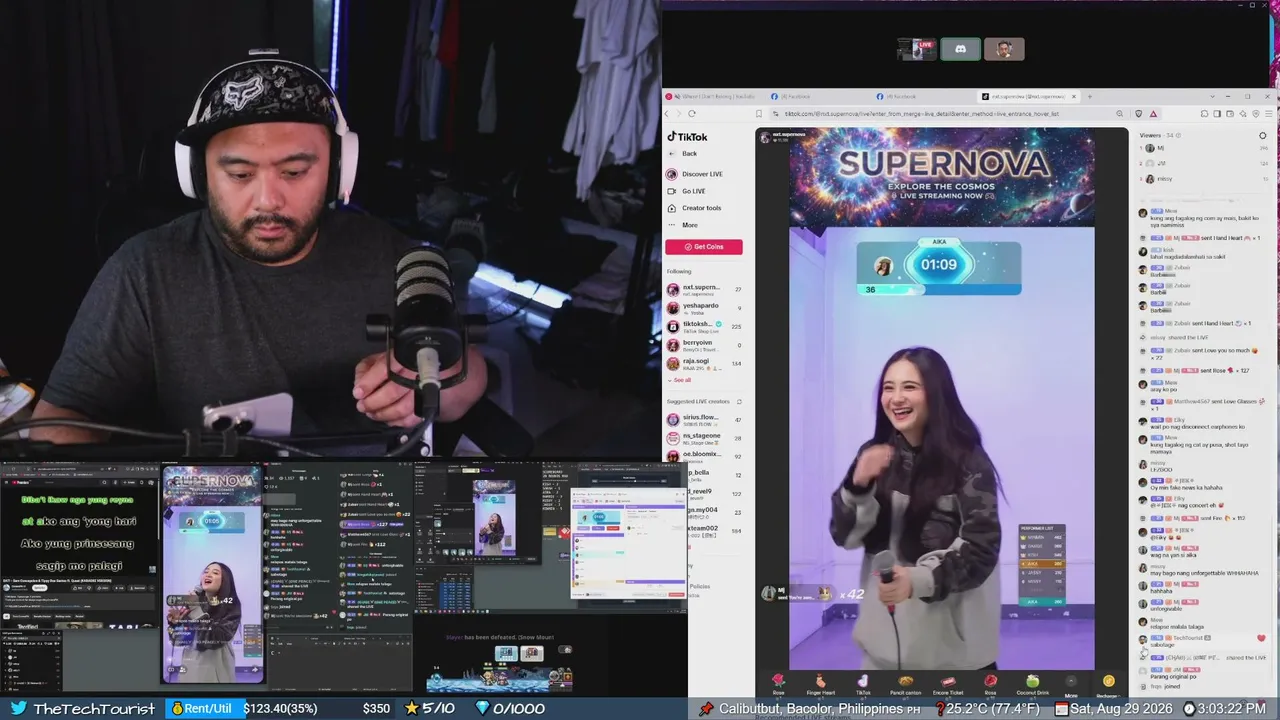Image resolution: width=1280 pixels, height=720 pixels.
Task: Select viewer missy in the Viewers list
Action: (1204, 179)
